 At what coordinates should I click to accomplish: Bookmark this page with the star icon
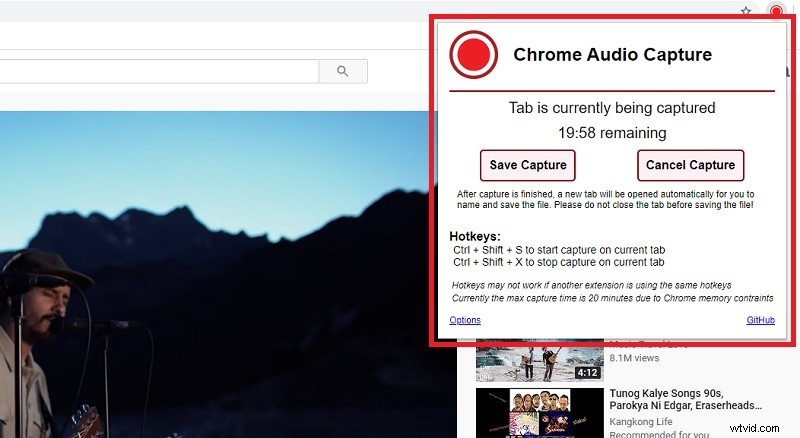tap(746, 11)
